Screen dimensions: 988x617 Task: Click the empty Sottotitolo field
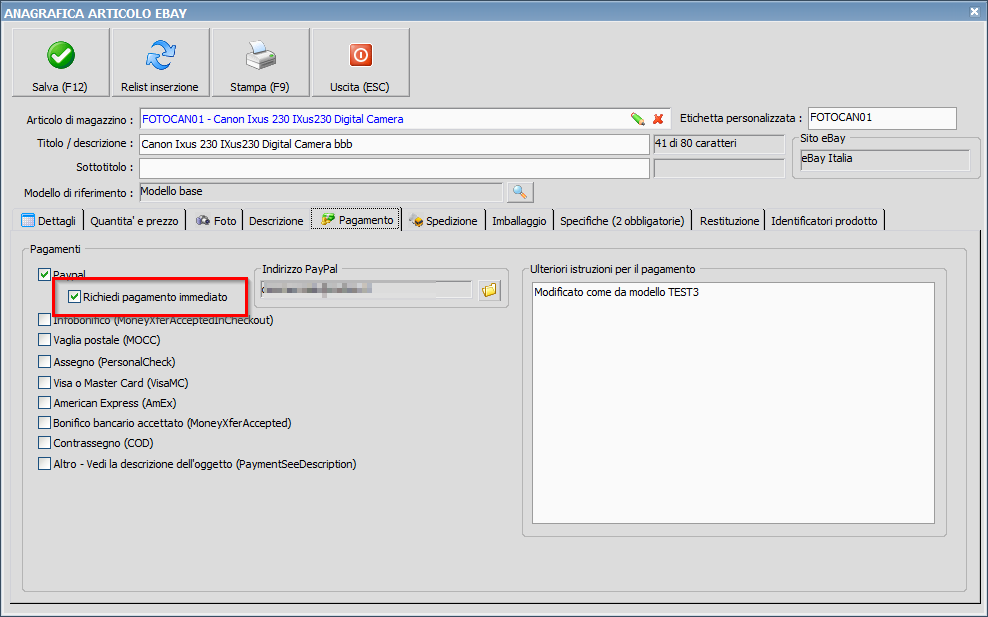tap(394, 168)
